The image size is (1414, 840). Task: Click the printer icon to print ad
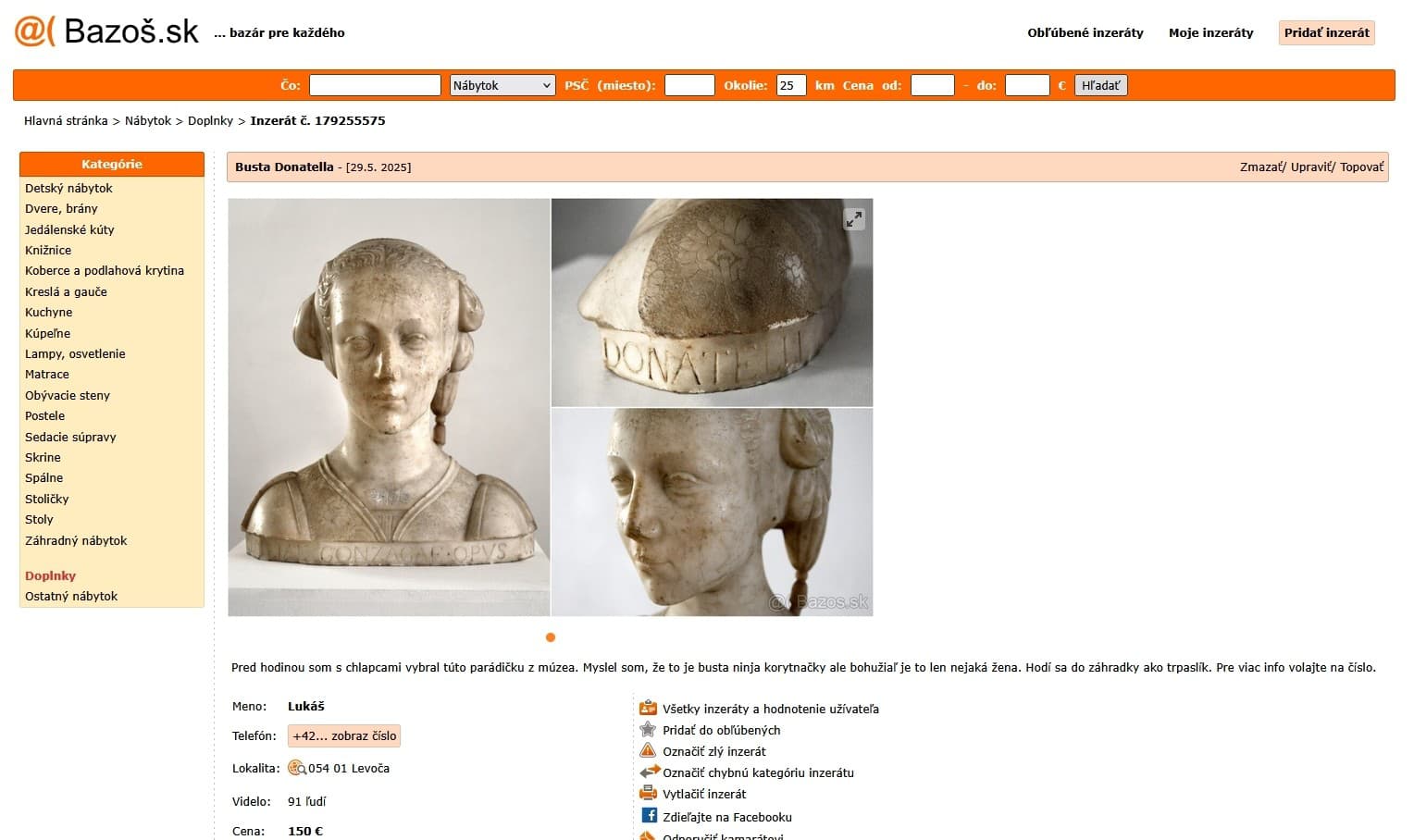pos(648,794)
